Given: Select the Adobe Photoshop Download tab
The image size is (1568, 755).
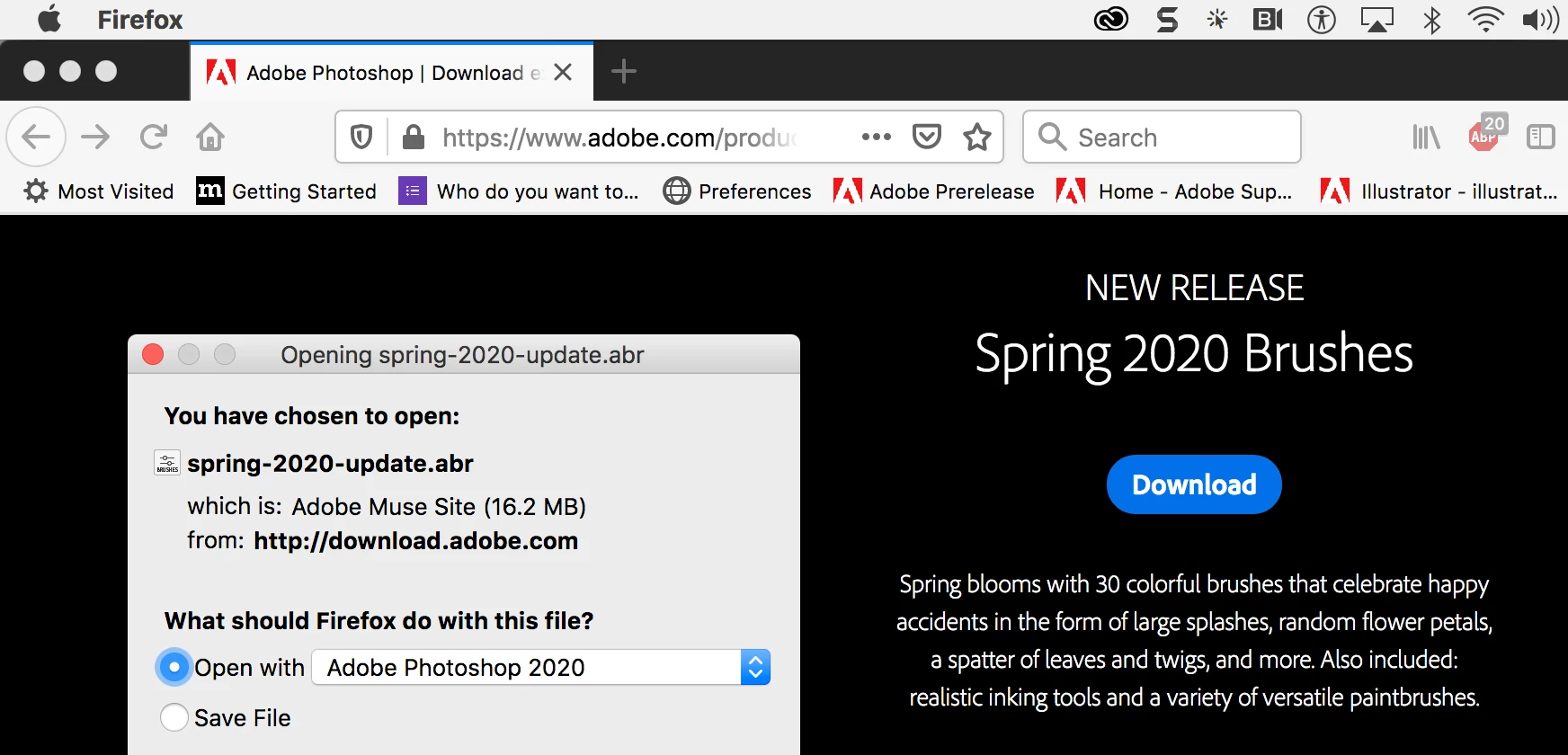Looking at the screenshot, I should pyautogui.click(x=392, y=72).
